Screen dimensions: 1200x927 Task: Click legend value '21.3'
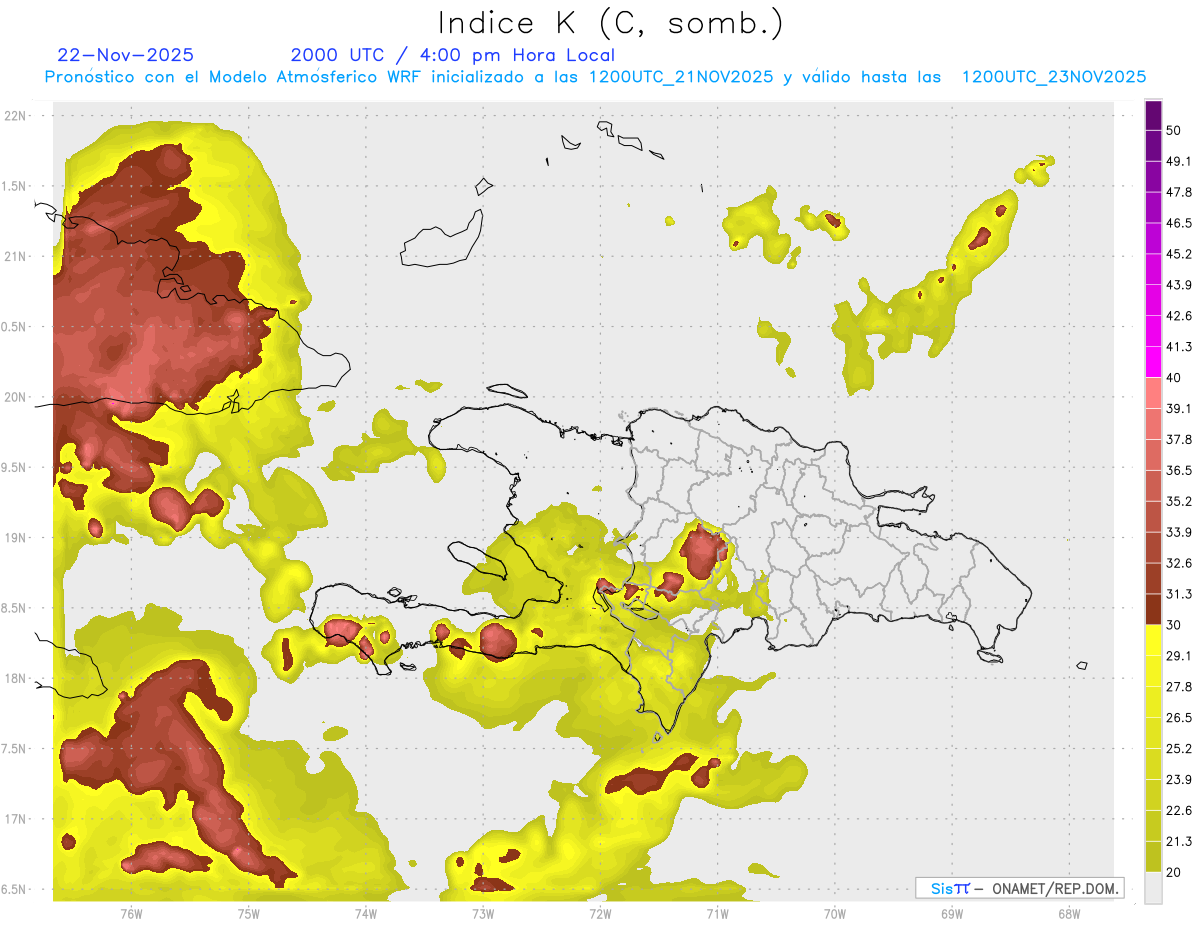(1179, 841)
